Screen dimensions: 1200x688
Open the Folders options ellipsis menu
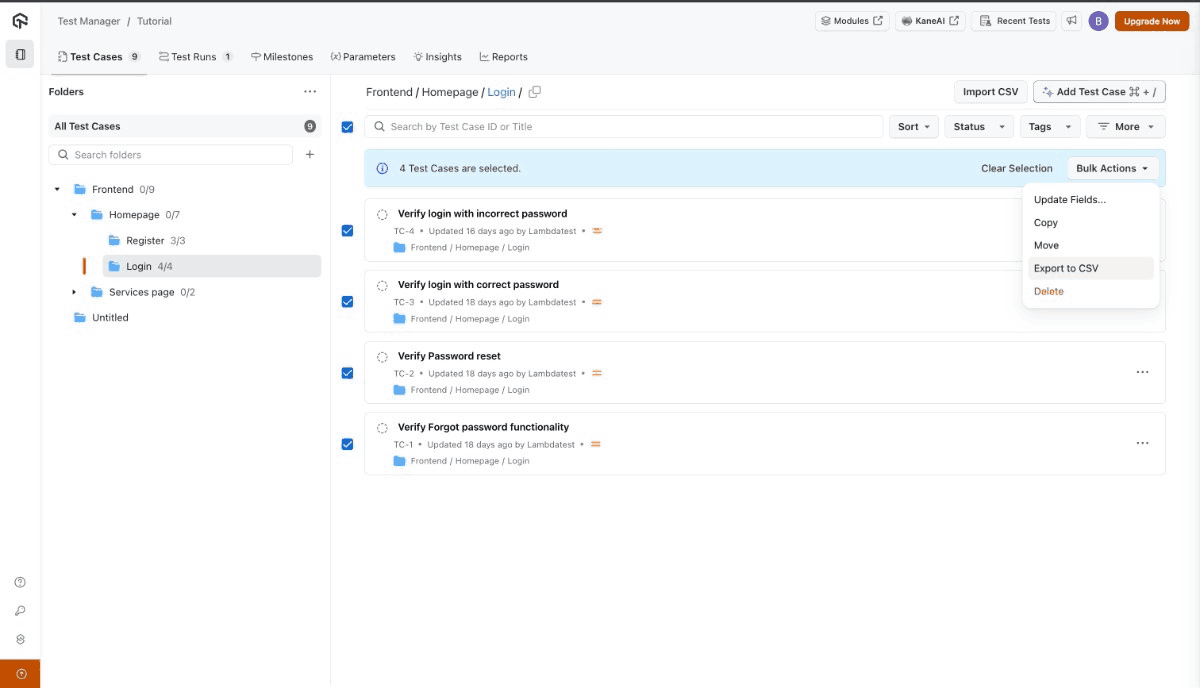tap(310, 91)
